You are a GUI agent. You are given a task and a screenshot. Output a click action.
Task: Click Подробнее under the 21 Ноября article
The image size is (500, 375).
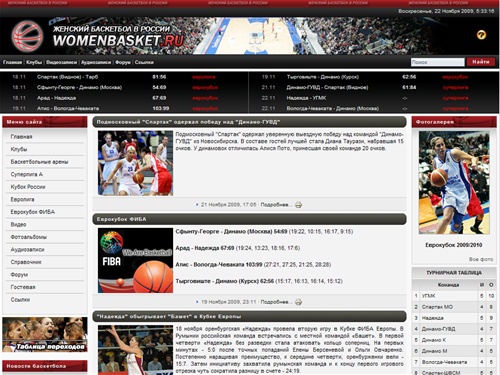[276, 205]
